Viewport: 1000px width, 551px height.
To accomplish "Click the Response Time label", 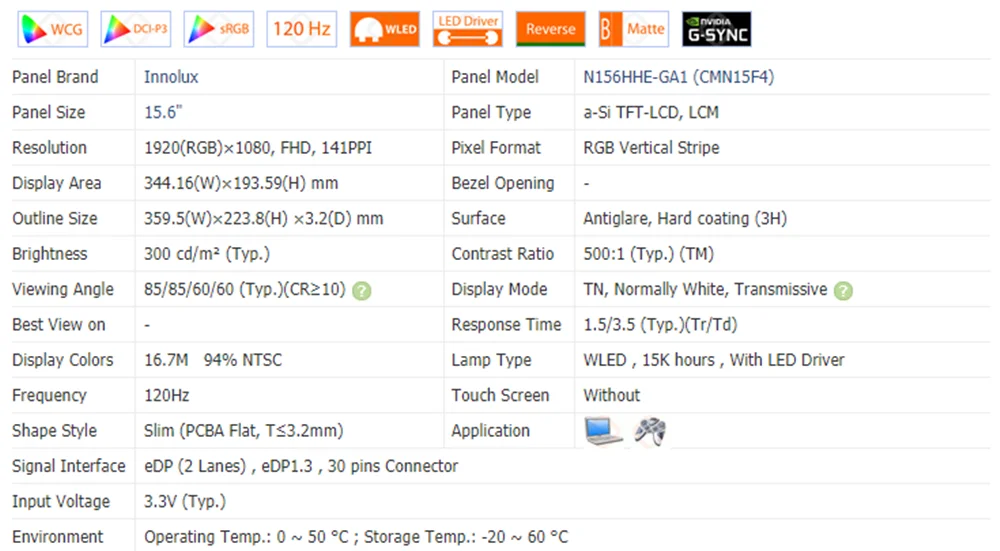I will point(506,325).
